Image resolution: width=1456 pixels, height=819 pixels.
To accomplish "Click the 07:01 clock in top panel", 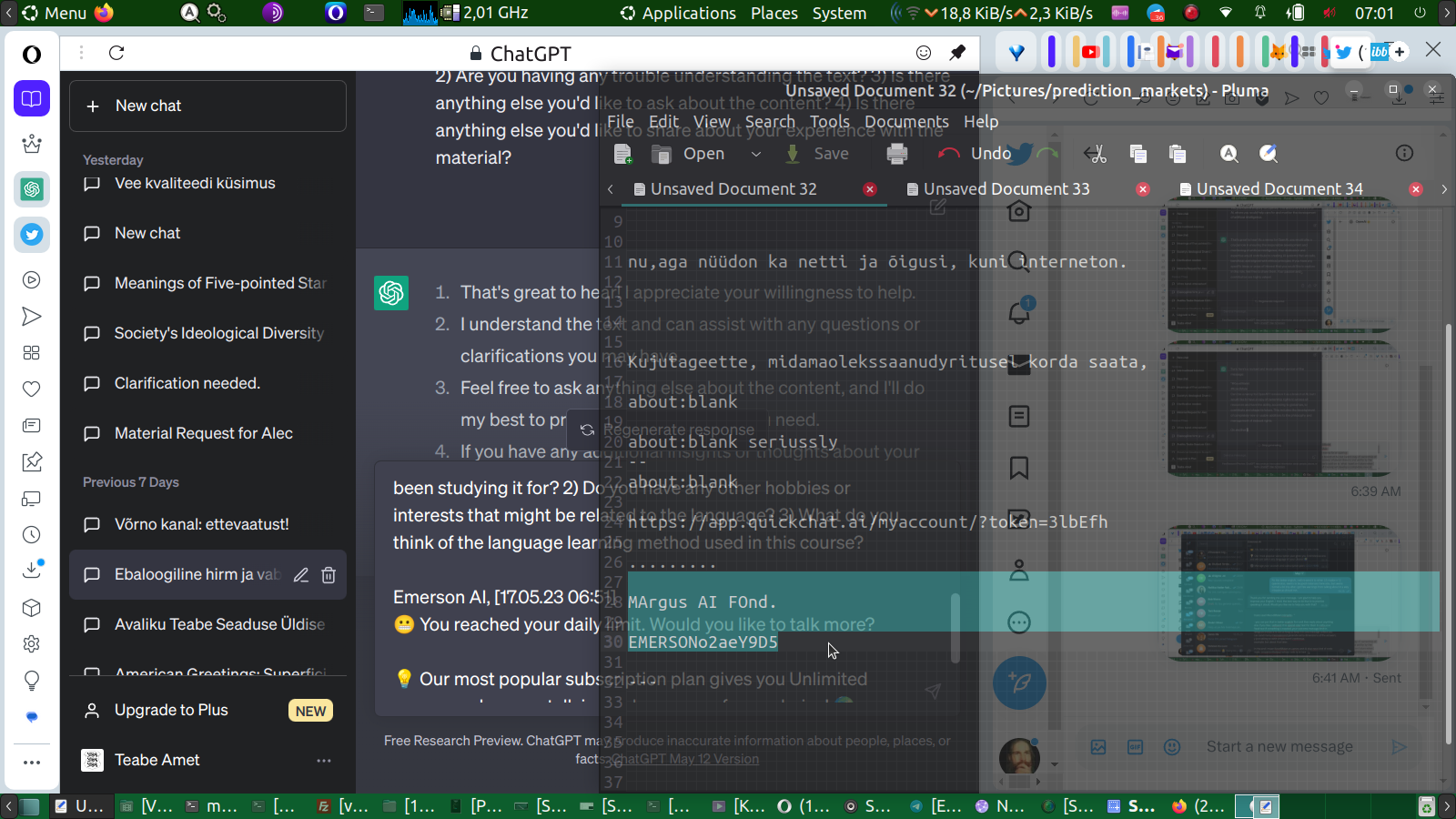I will (x=1374, y=13).
